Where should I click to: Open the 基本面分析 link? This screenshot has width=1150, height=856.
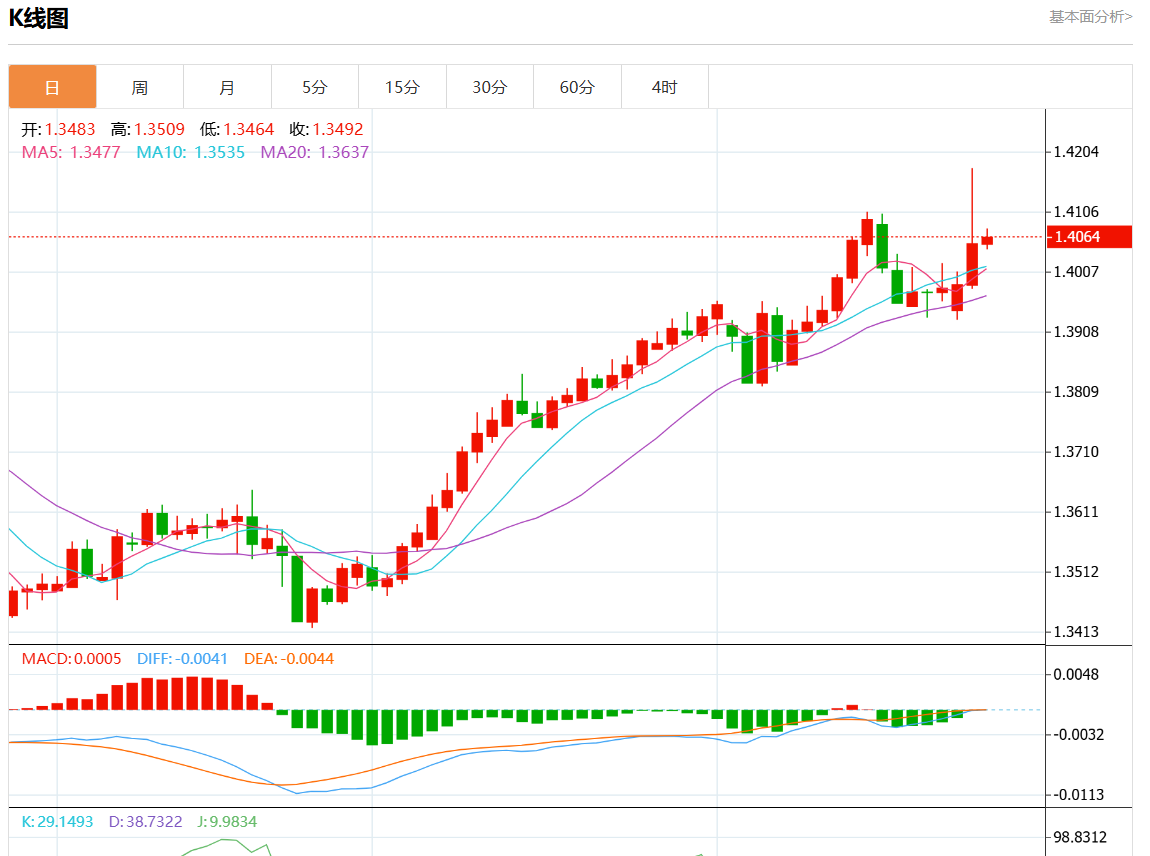point(1091,17)
